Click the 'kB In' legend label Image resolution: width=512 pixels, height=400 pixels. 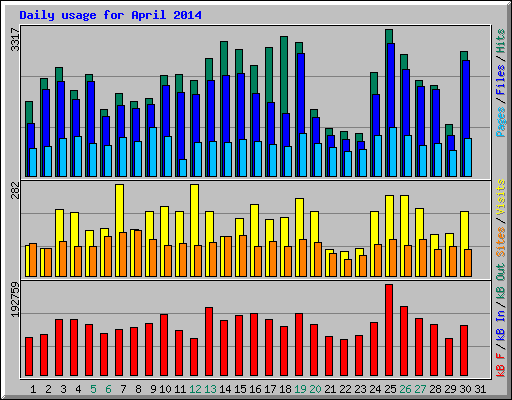click(500, 325)
